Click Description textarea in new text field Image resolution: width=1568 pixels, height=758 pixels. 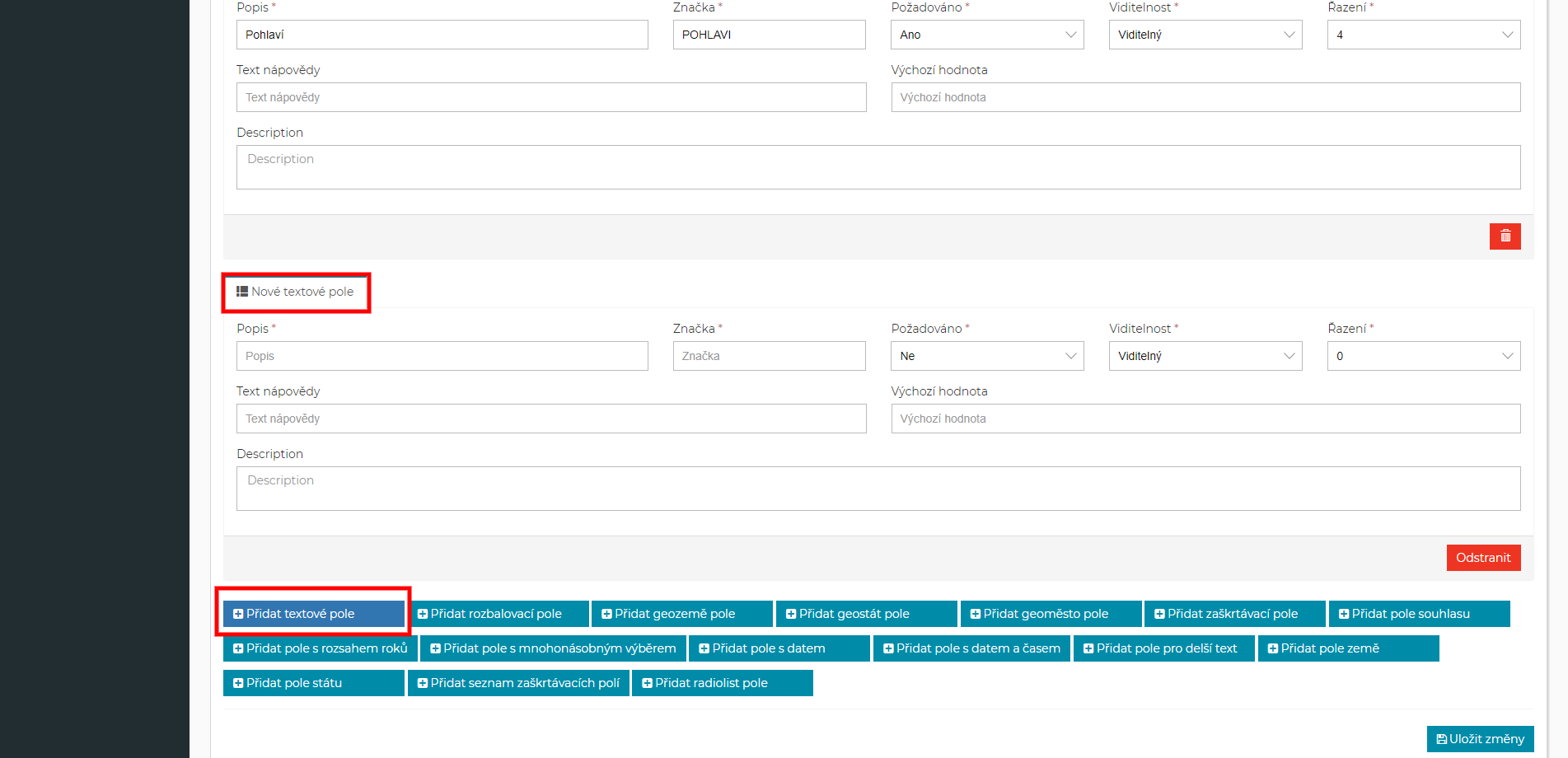point(878,489)
